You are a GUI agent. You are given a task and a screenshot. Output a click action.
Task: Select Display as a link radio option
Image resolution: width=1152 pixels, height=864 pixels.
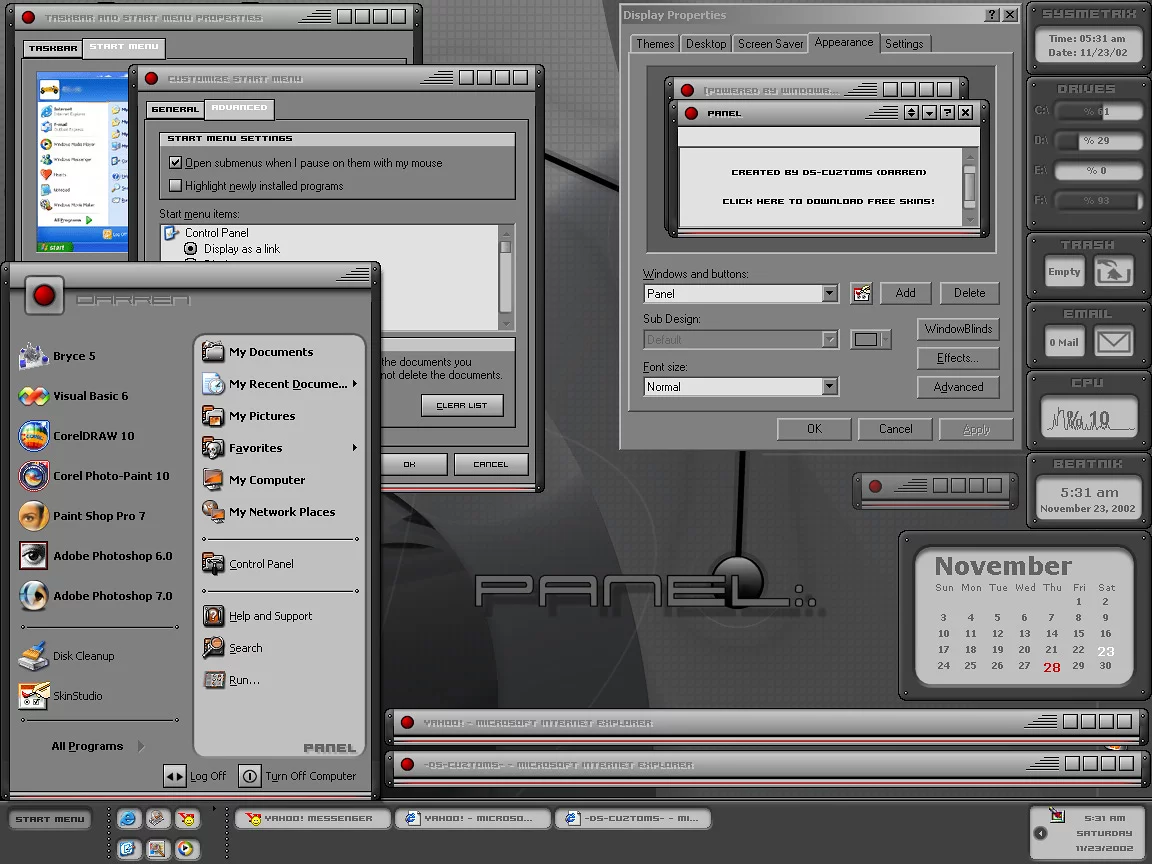click(x=191, y=249)
